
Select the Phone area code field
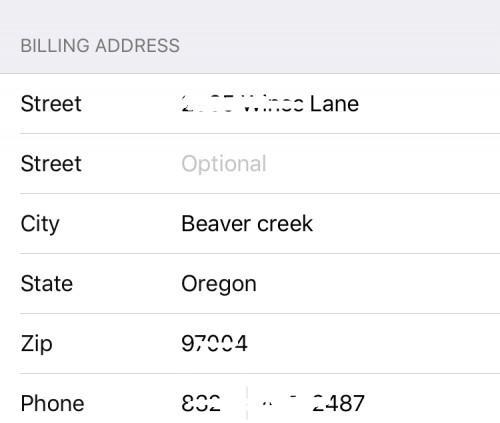[x=213, y=403]
